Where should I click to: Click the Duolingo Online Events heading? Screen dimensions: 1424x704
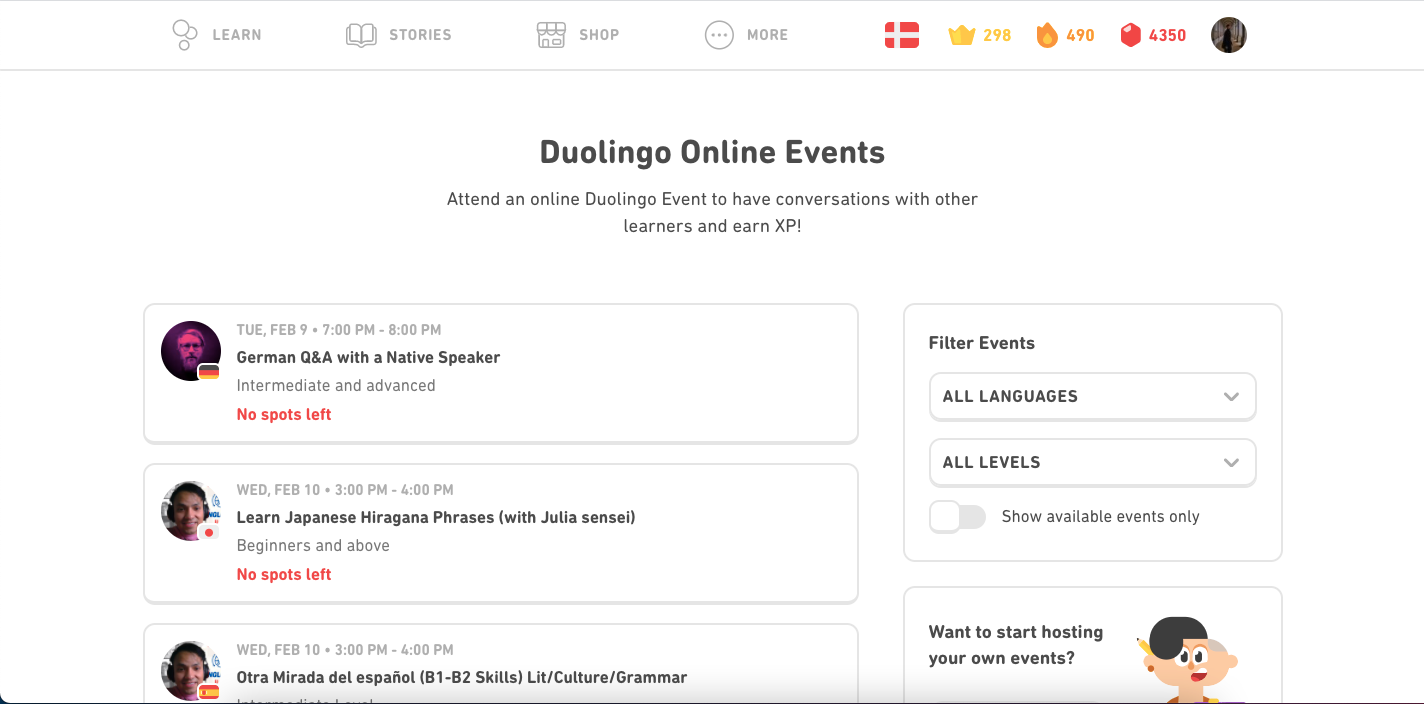pos(712,152)
